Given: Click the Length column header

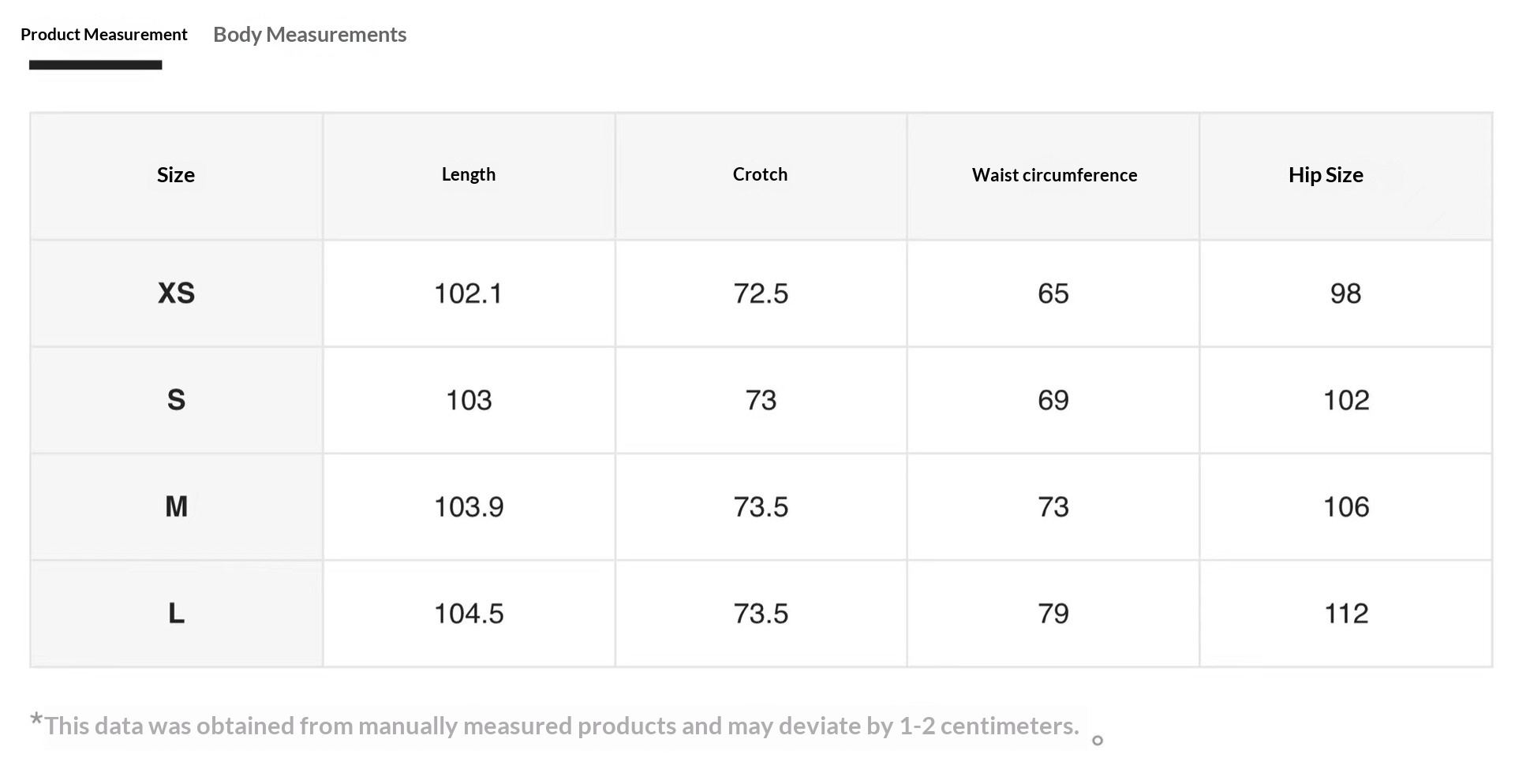Looking at the screenshot, I should [469, 174].
